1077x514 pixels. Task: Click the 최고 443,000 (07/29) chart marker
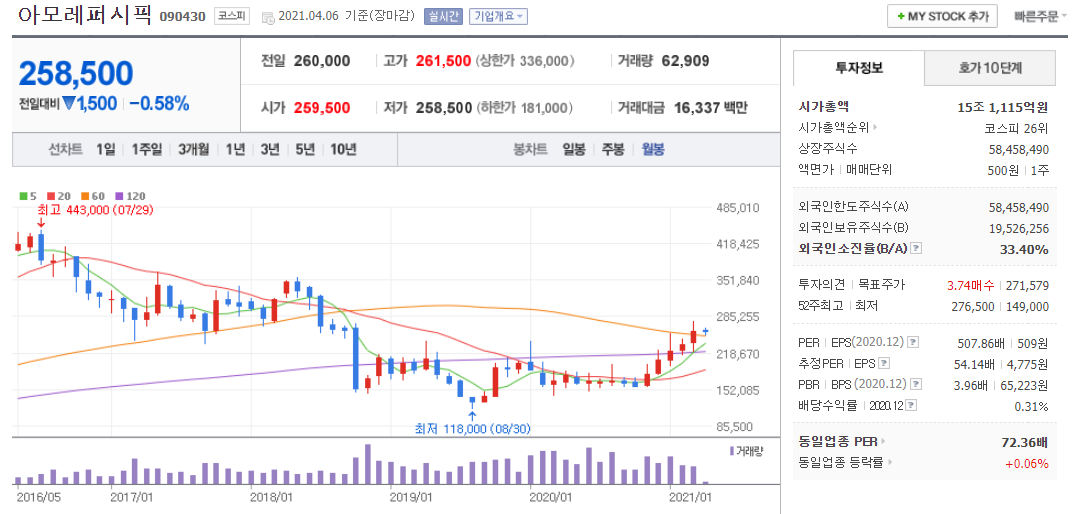coord(95,211)
